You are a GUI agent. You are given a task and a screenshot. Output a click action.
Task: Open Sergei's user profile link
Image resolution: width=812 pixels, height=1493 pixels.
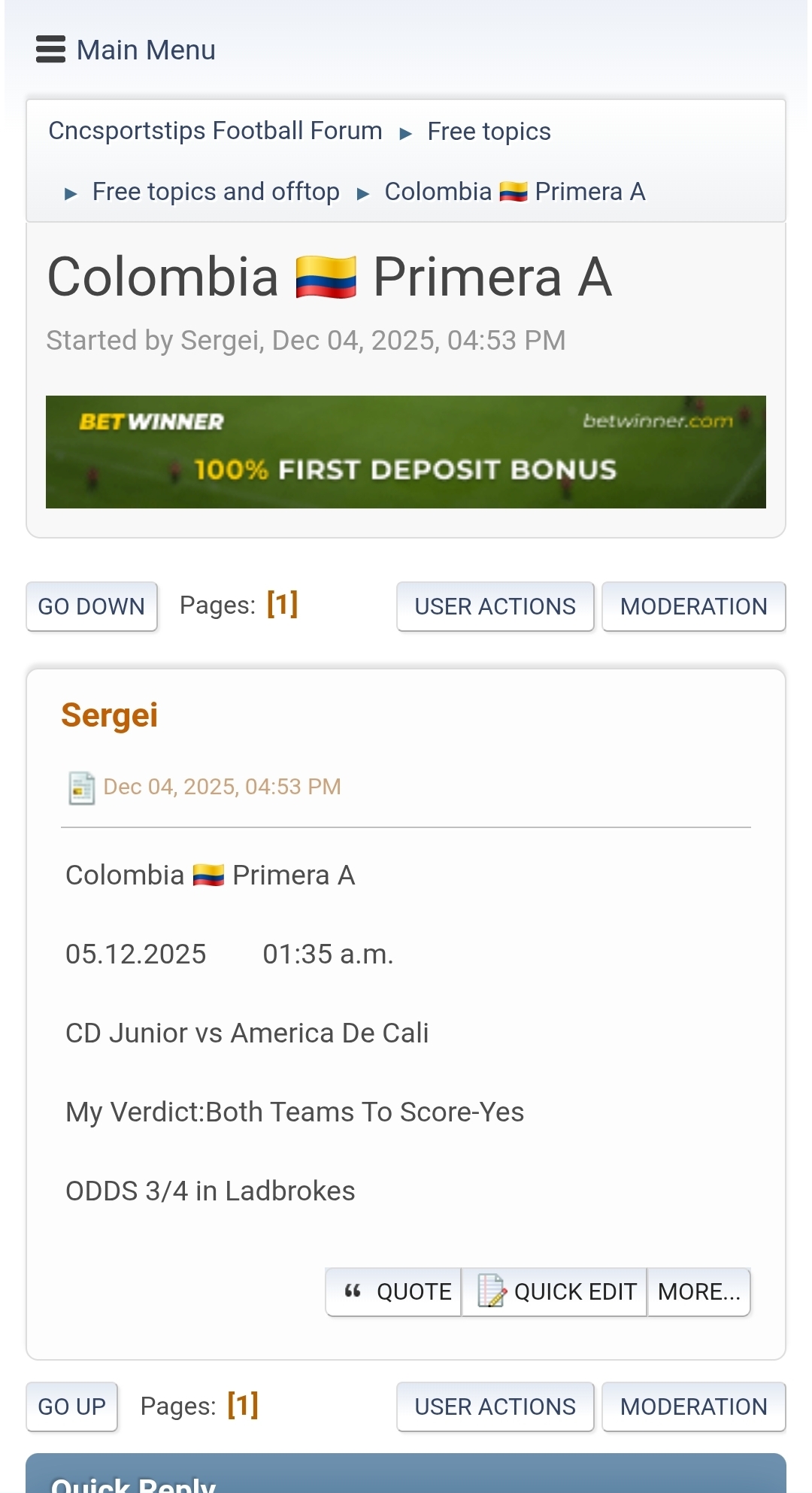point(110,715)
